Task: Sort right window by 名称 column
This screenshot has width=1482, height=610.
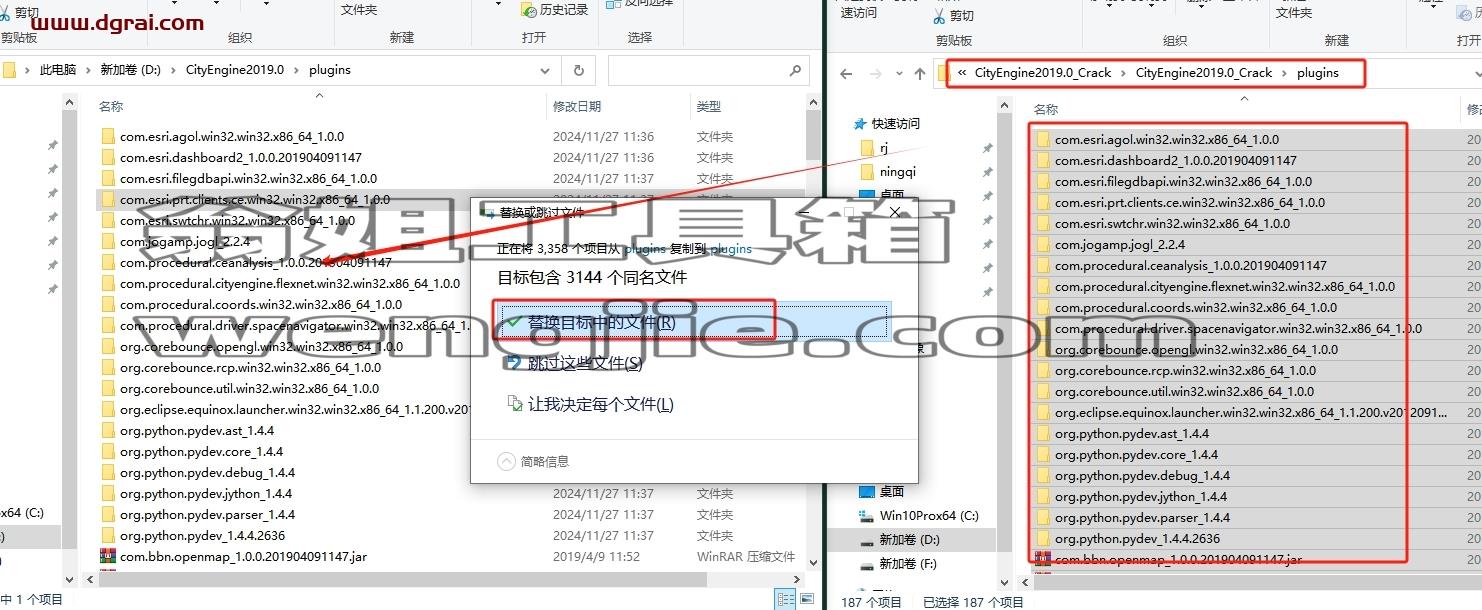Action: (x=1046, y=109)
